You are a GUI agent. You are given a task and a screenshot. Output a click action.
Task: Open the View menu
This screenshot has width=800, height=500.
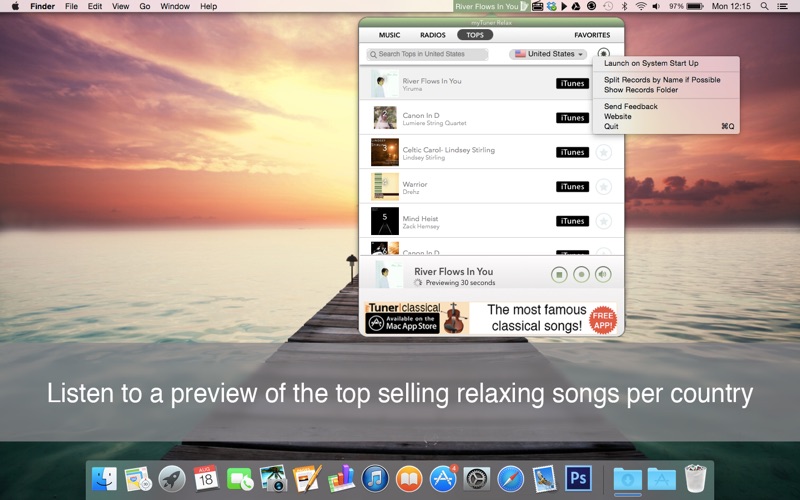click(x=120, y=6)
